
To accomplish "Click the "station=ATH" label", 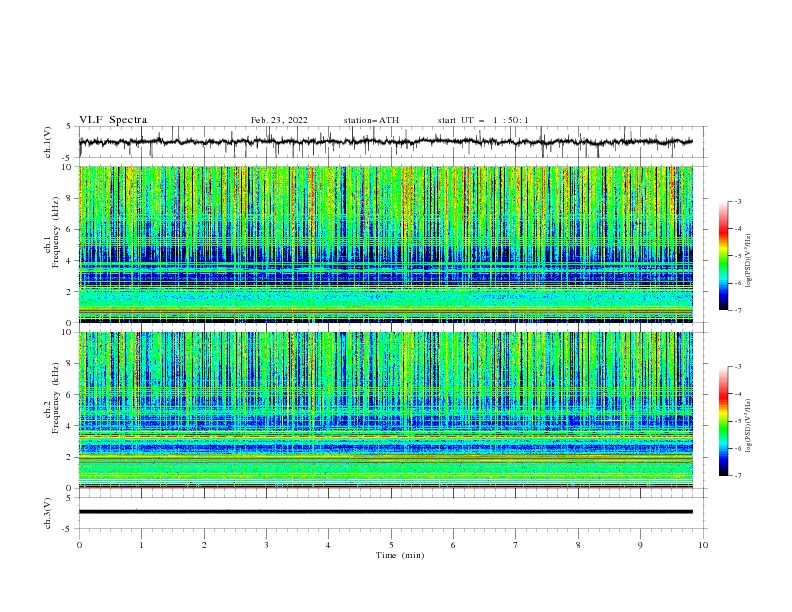I will [371, 120].
